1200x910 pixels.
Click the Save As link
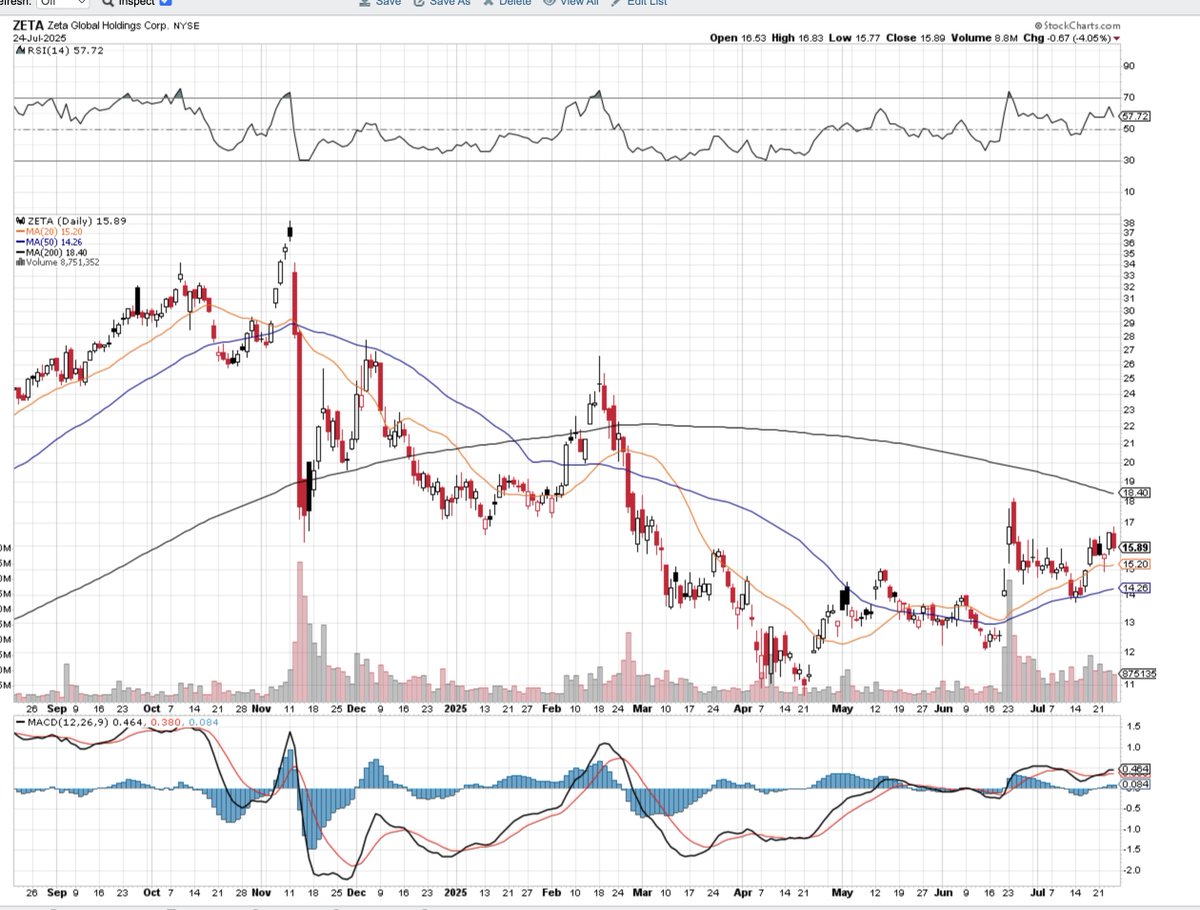(441, 3)
